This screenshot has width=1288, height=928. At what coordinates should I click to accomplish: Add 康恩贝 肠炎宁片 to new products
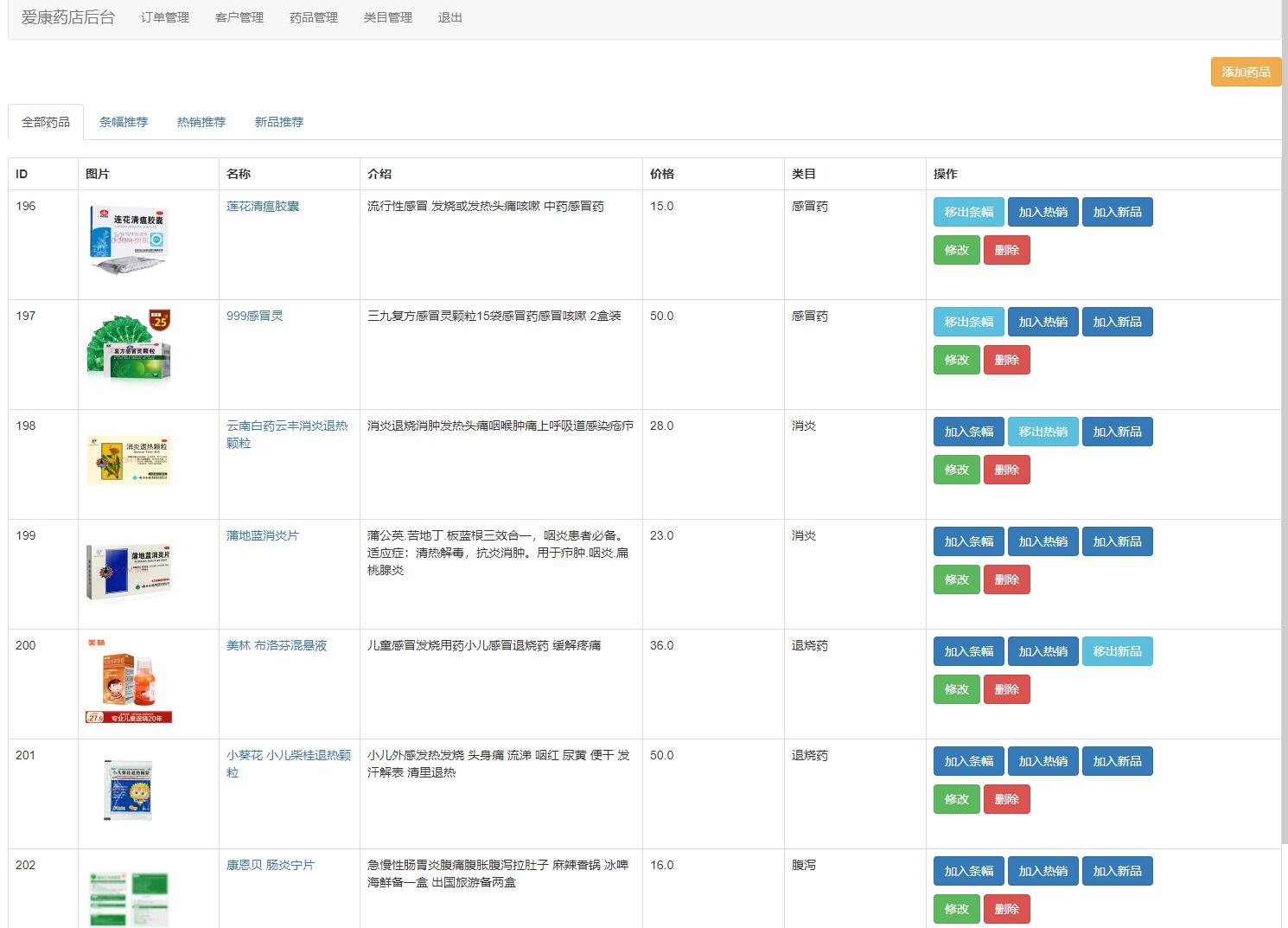tap(1117, 870)
